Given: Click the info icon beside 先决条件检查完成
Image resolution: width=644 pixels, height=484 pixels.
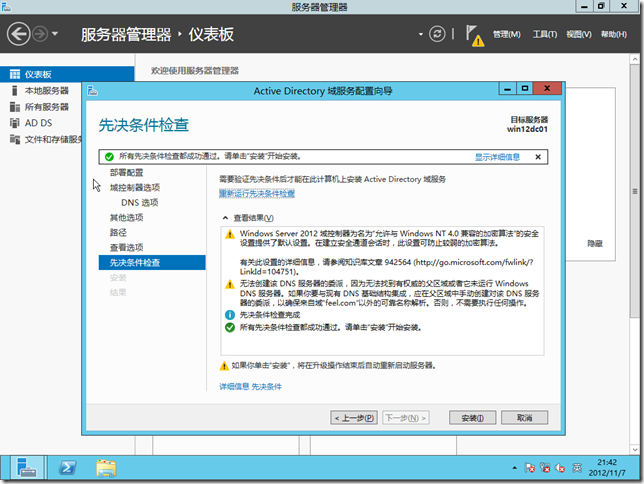Looking at the screenshot, I should tap(230, 315).
